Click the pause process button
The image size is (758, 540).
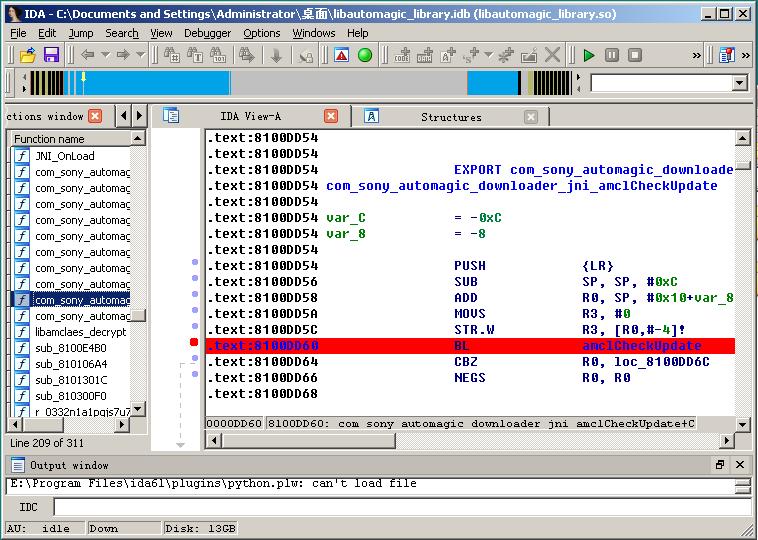(x=612, y=55)
